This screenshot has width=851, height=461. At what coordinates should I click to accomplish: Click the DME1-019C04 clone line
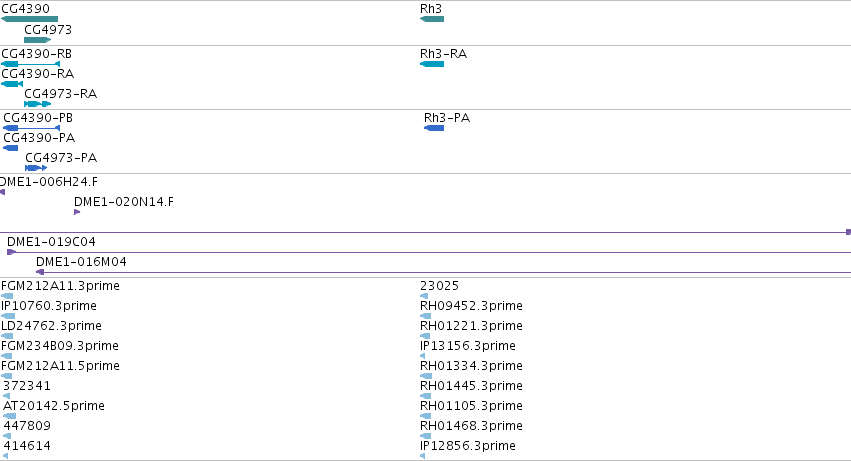[429, 252]
